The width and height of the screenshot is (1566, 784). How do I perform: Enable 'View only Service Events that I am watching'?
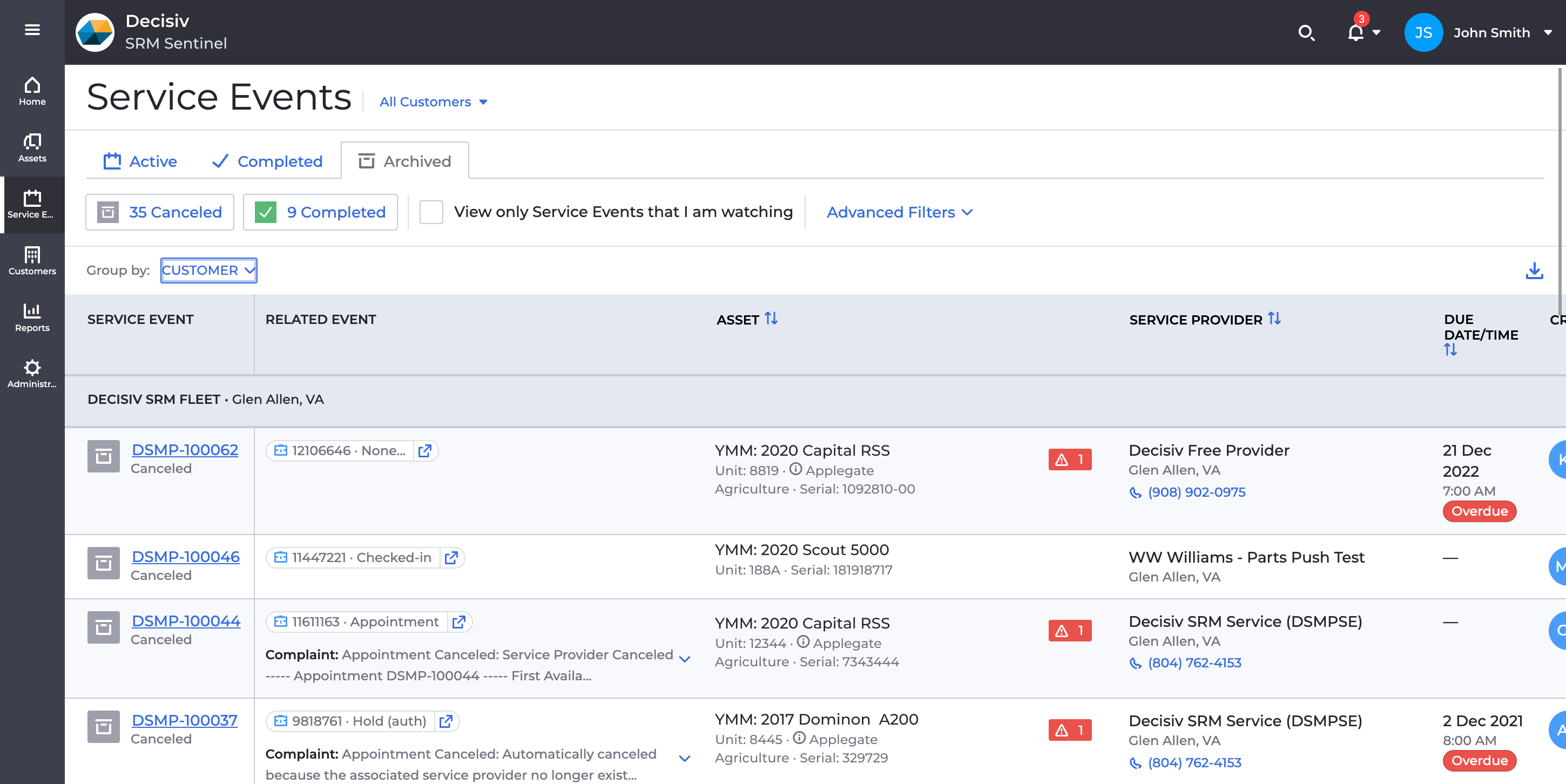pos(431,212)
